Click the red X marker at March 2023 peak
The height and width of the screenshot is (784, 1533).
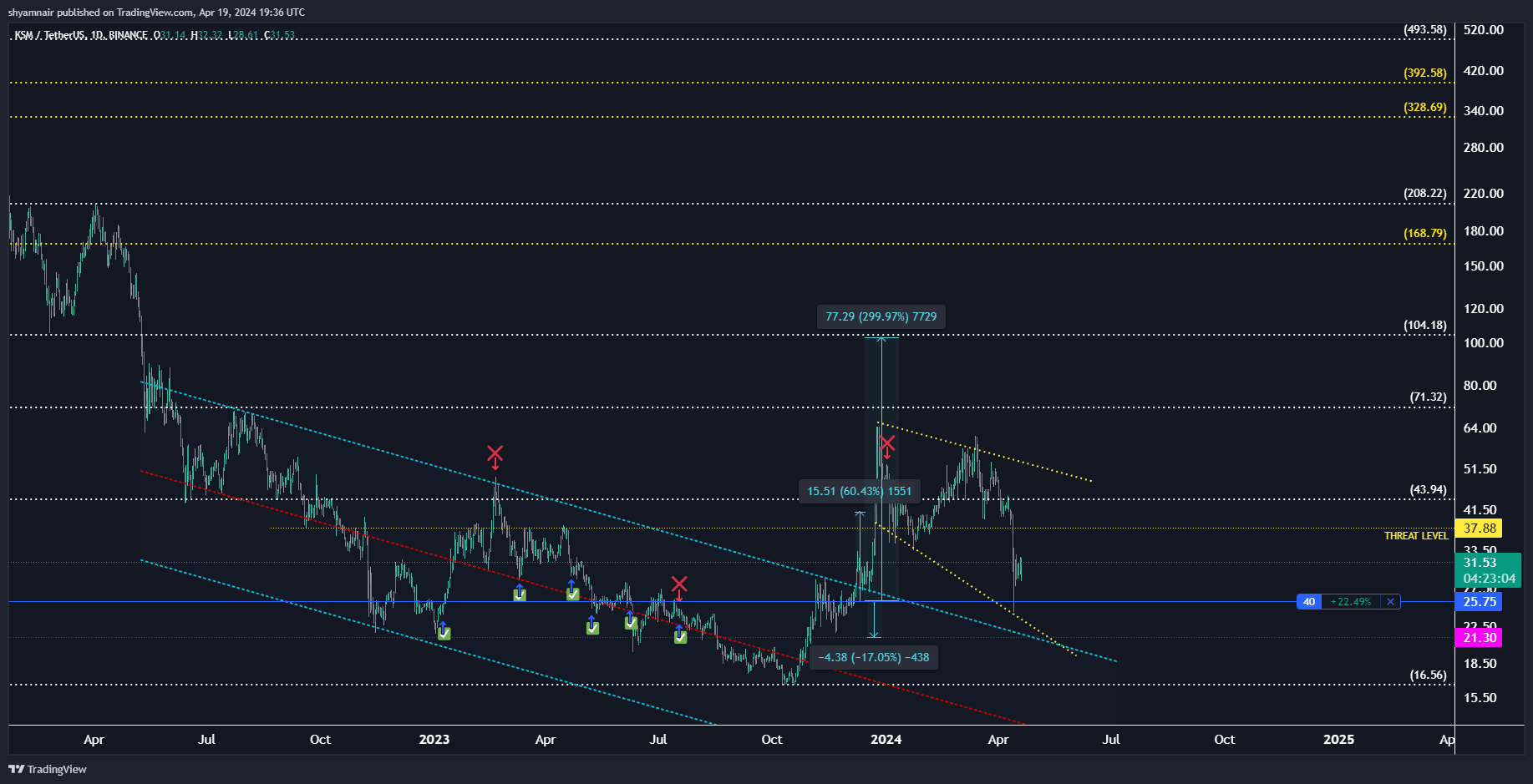495,454
